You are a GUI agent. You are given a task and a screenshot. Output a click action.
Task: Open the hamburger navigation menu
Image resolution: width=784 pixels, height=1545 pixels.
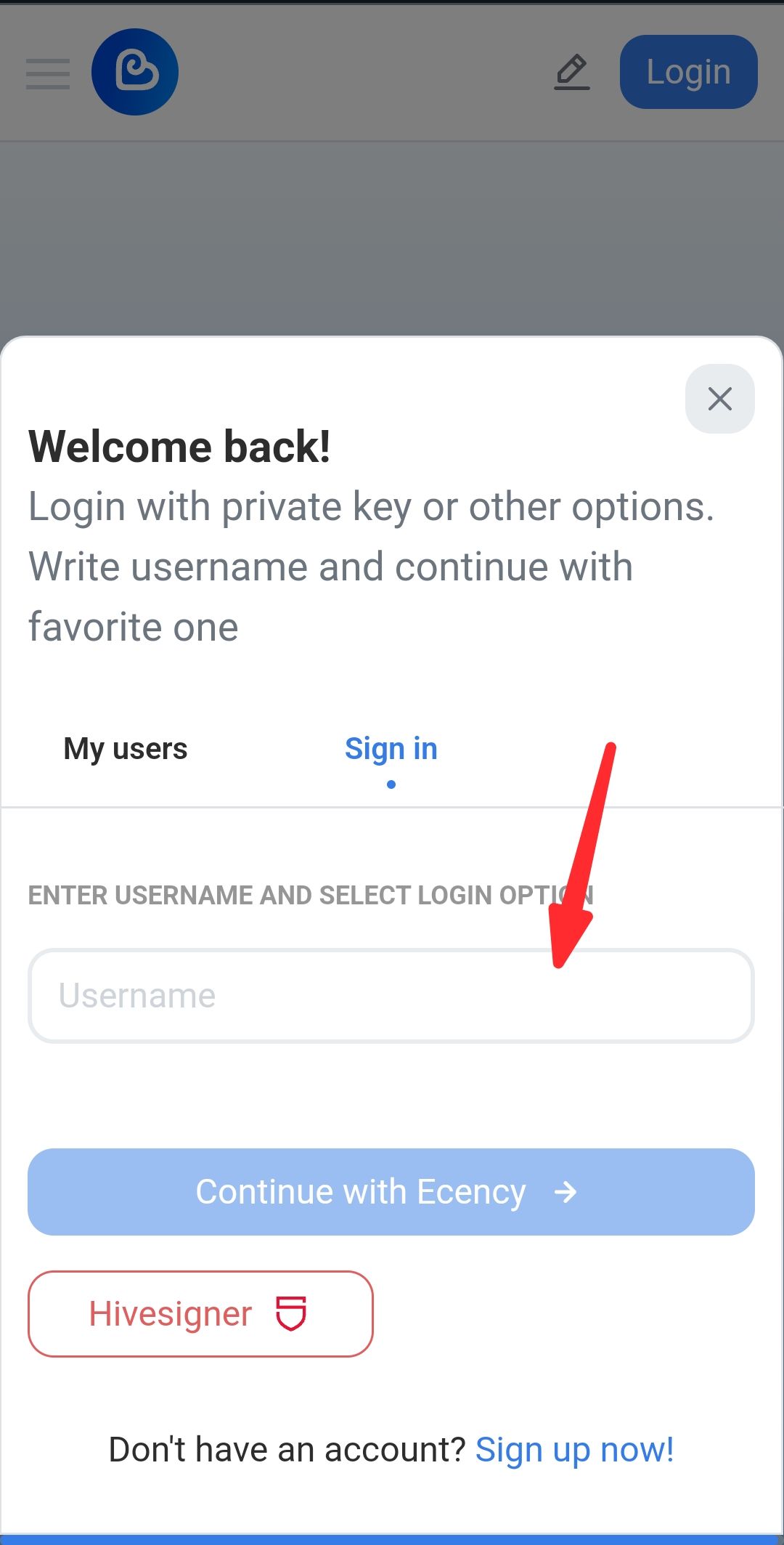[x=48, y=73]
